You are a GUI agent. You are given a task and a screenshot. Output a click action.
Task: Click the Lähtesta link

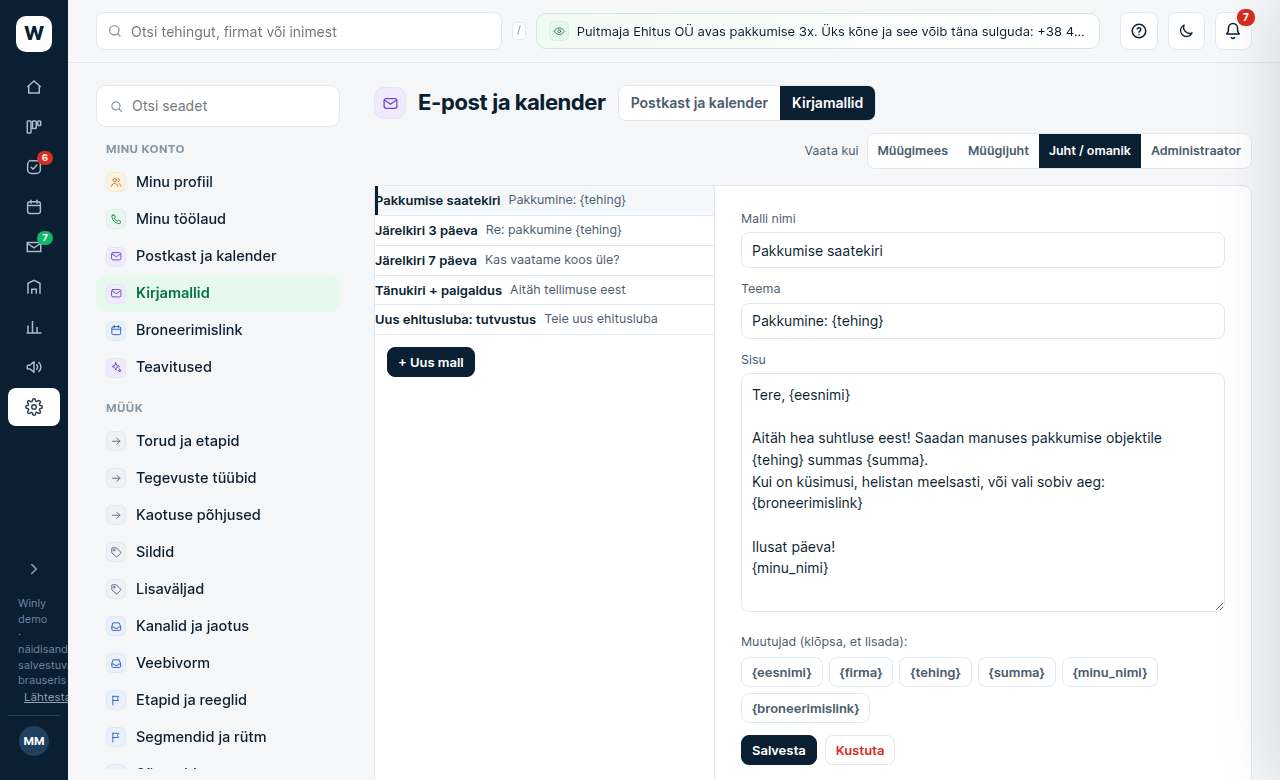pos(47,697)
